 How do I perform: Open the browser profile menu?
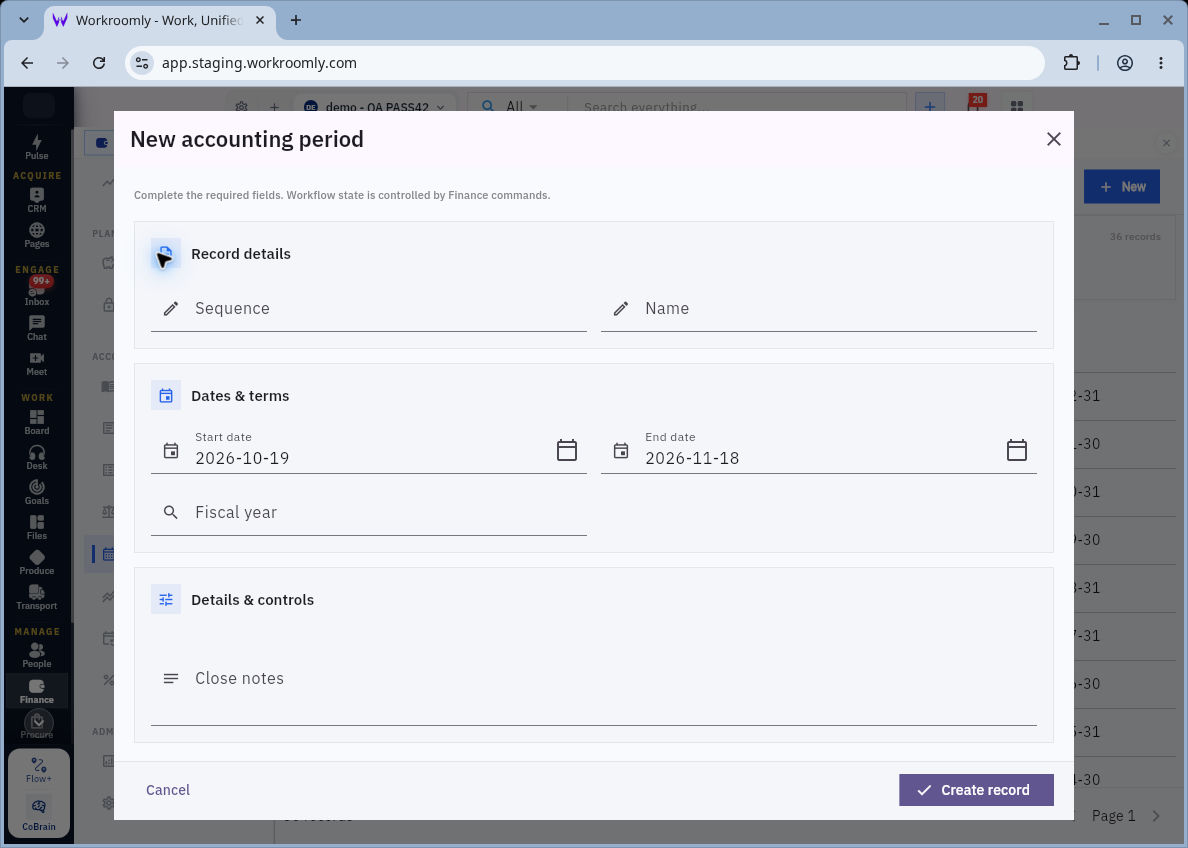(x=1124, y=63)
